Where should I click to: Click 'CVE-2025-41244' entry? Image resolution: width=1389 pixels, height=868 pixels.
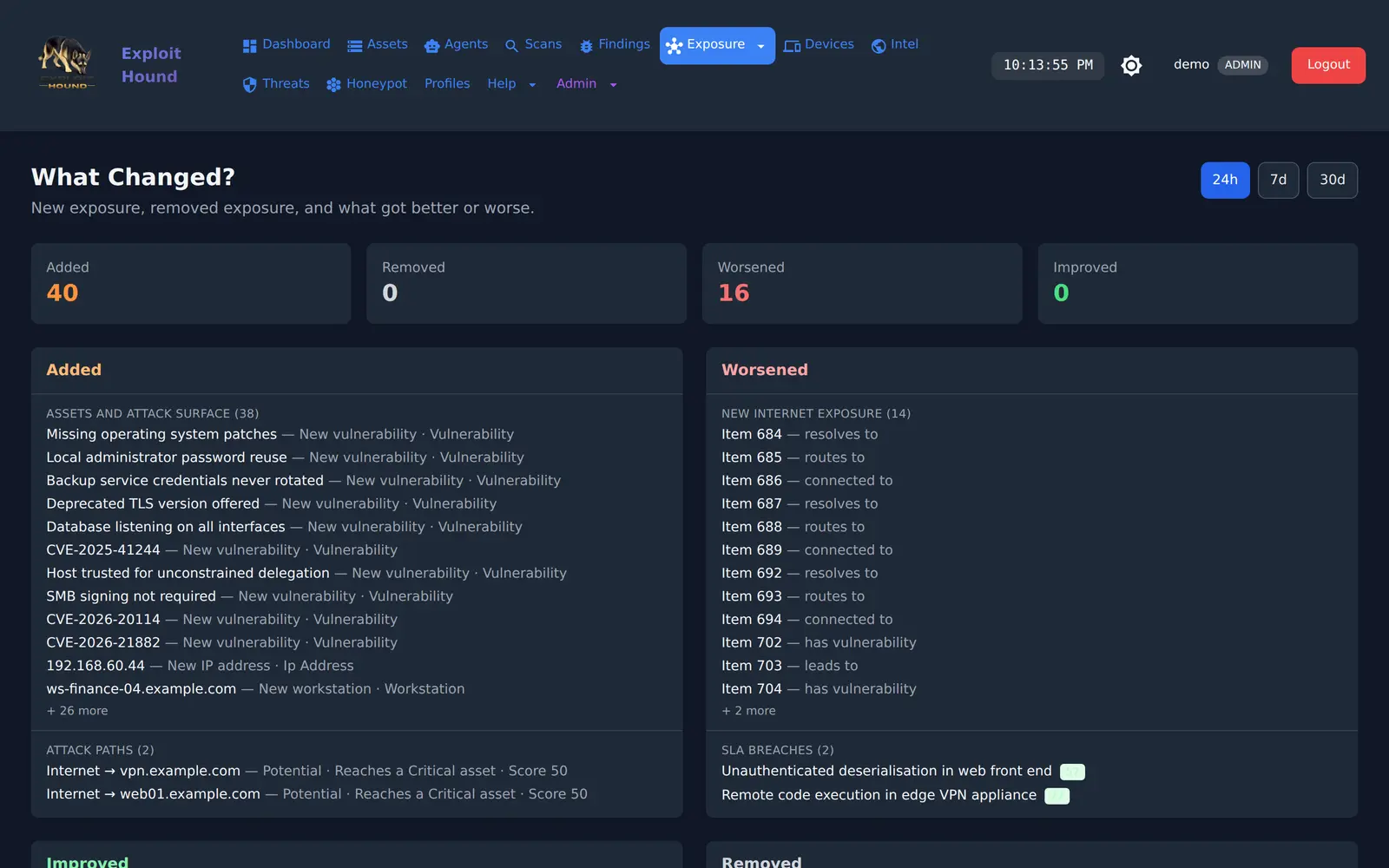(x=103, y=549)
